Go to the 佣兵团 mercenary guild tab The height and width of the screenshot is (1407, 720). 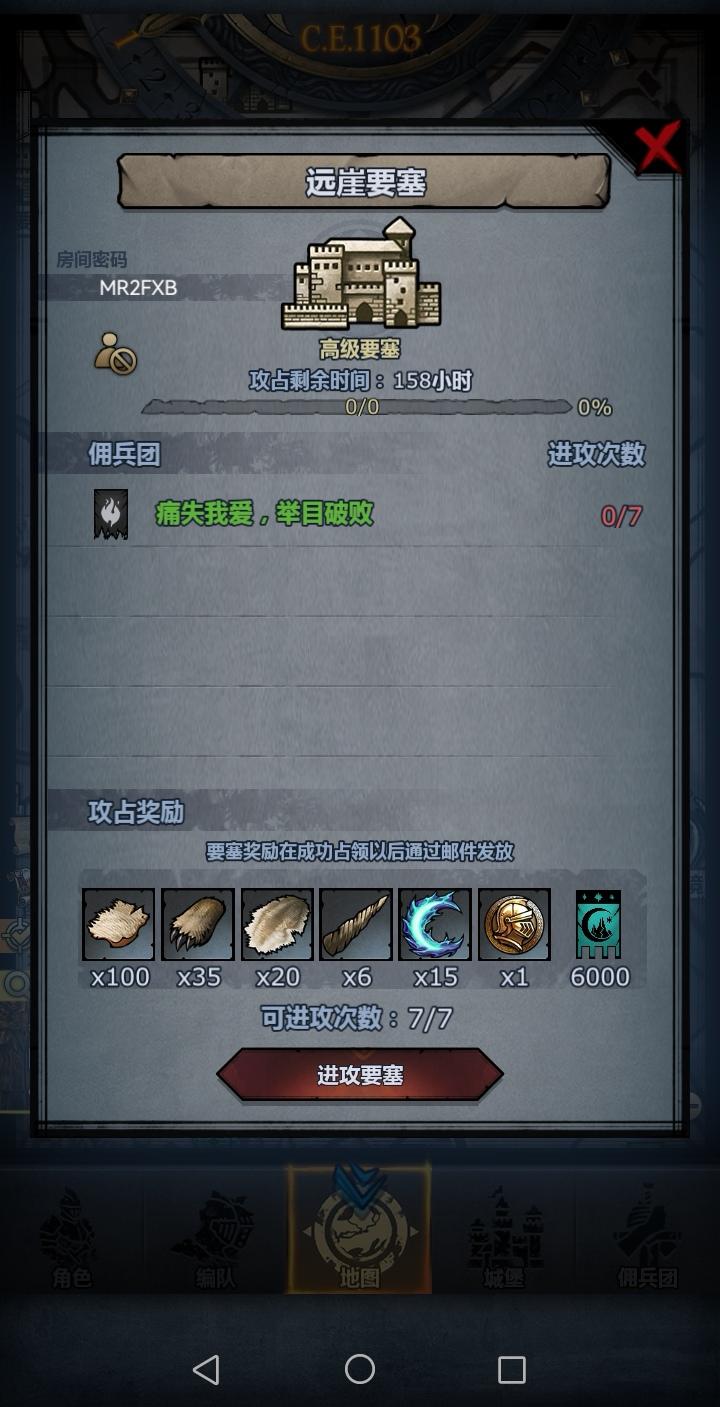[648, 1236]
